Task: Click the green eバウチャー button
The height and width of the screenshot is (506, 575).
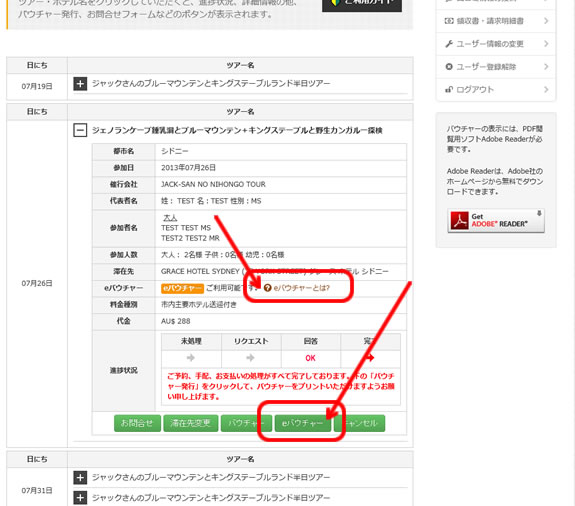Action: (303, 423)
